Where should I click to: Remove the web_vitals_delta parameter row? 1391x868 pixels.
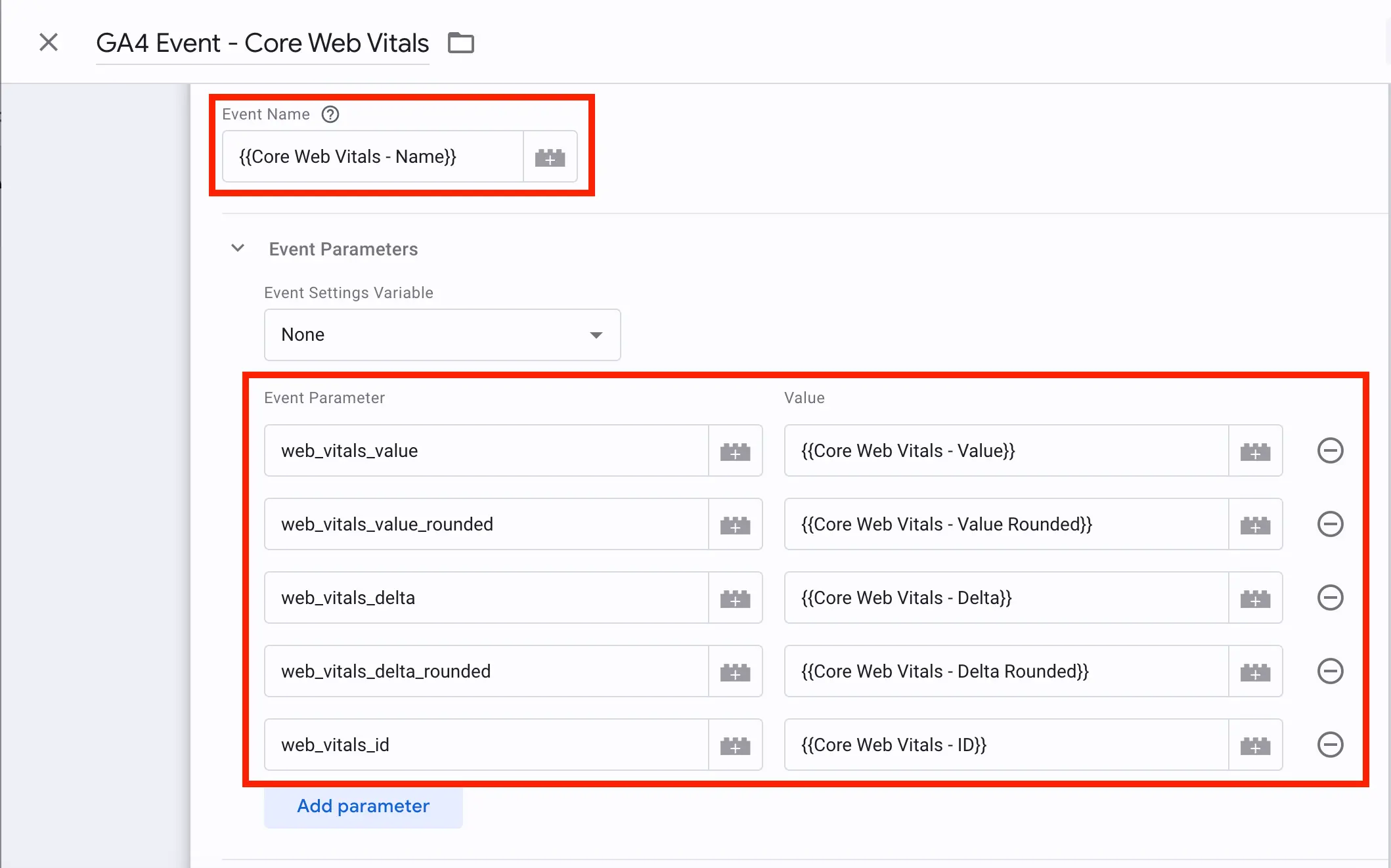tap(1331, 597)
